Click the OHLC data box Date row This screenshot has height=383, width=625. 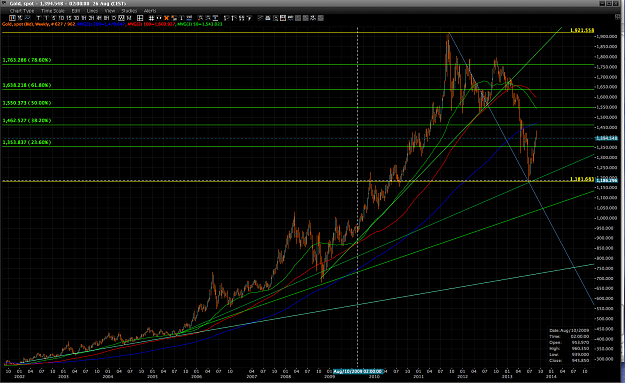pos(569,330)
